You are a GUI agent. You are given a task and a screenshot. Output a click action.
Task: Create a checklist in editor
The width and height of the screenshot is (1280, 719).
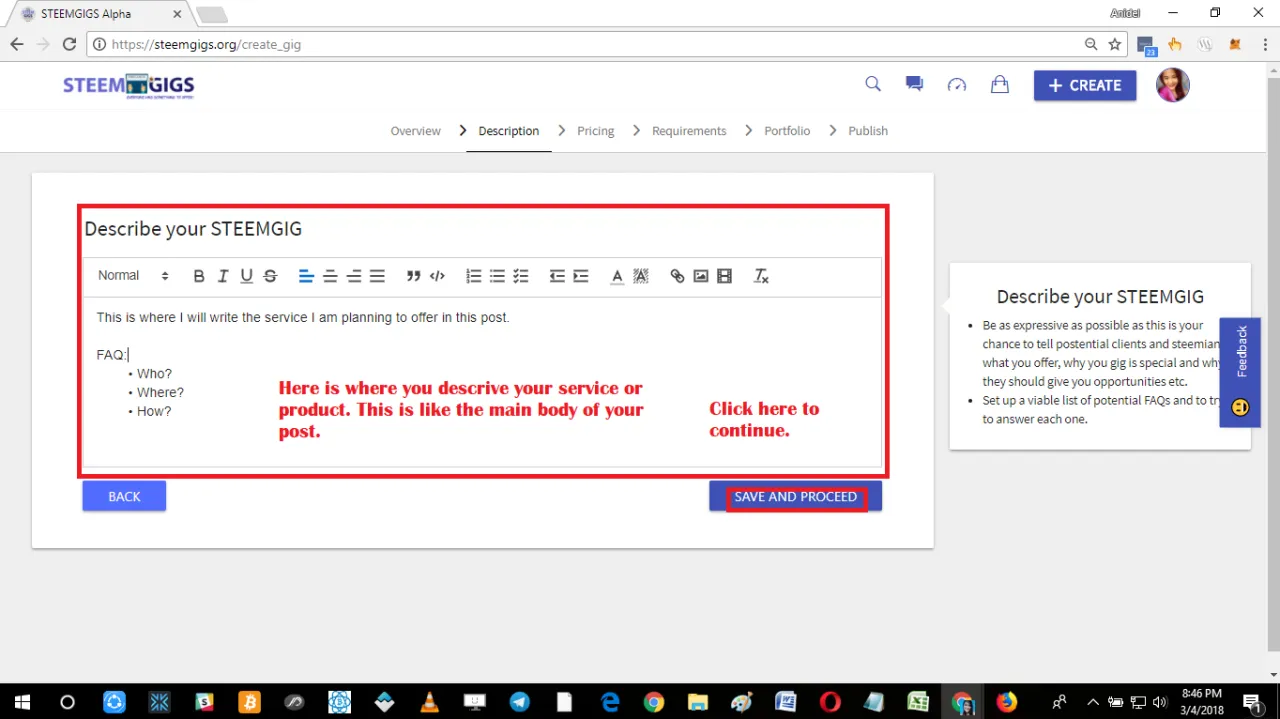point(521,276)
